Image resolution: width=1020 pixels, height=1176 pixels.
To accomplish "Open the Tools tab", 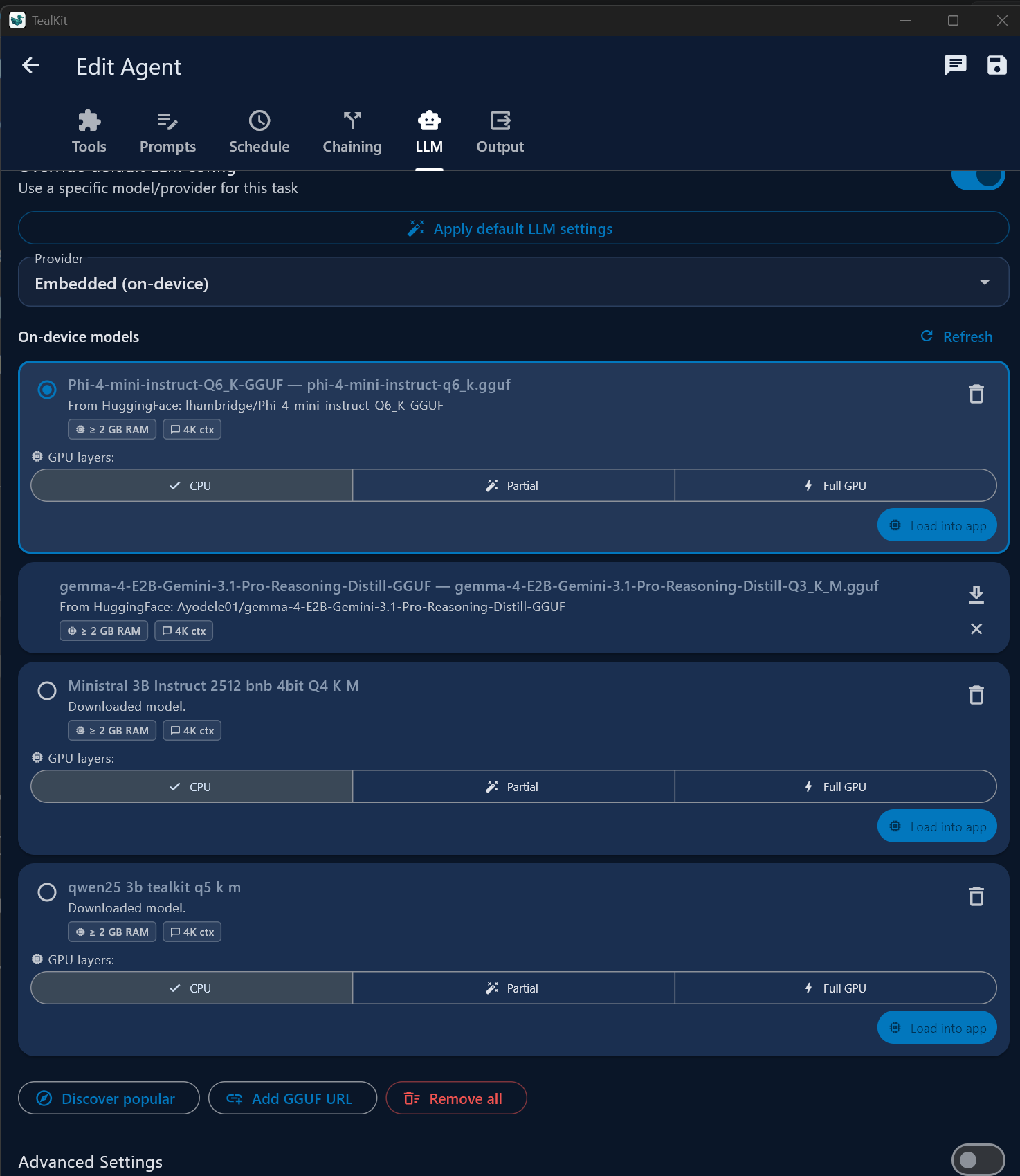I will click(x=89, y=132).
